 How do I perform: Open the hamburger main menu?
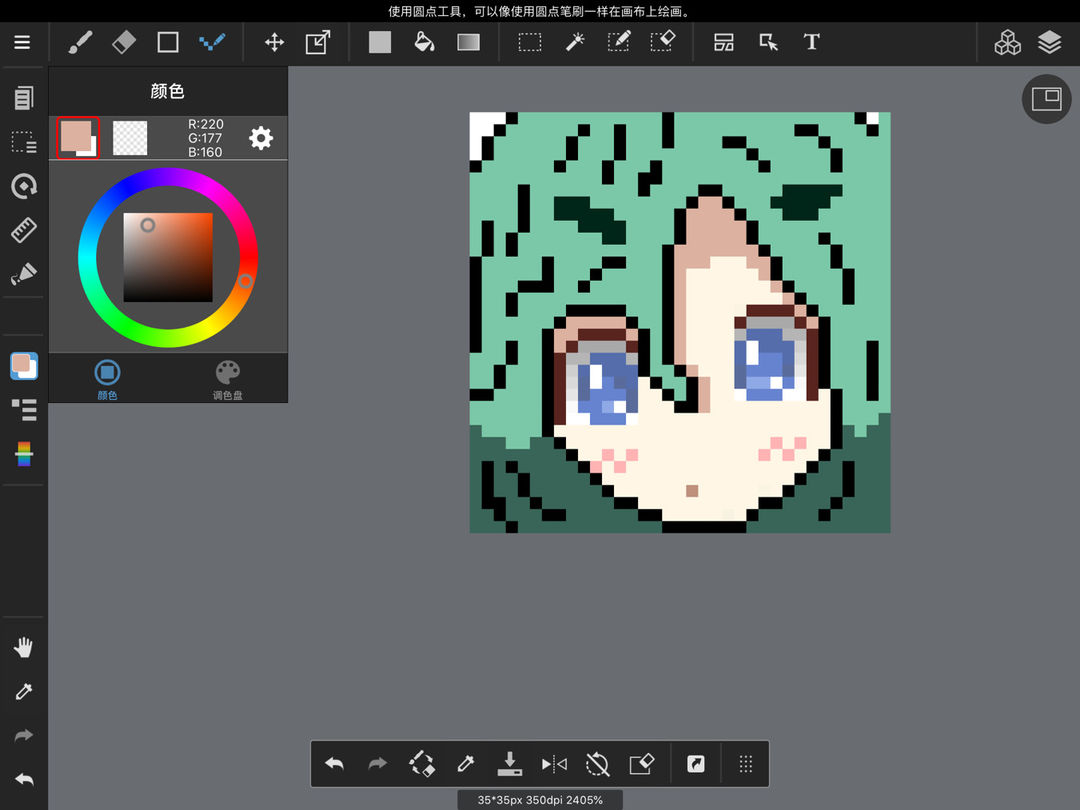pos(22,42)
